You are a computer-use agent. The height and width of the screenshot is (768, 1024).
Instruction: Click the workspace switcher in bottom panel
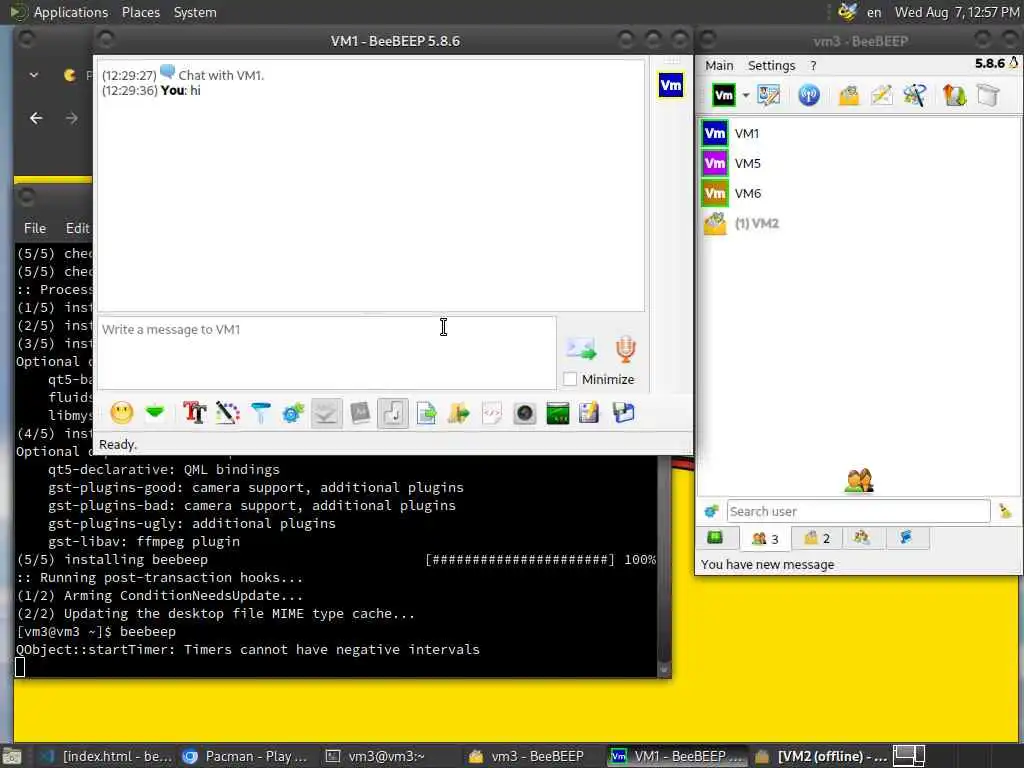point(908,756)
